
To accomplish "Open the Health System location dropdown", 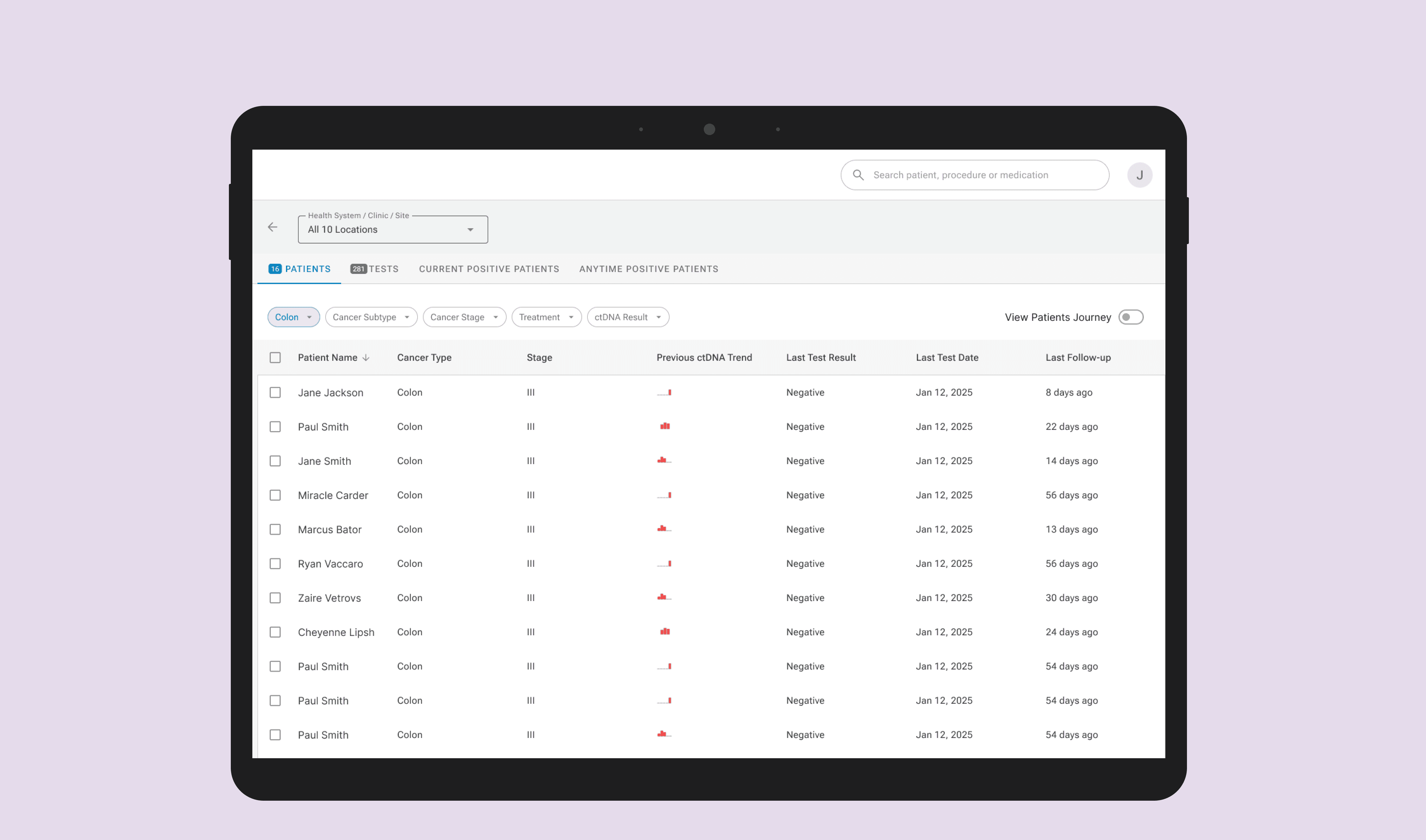I will 392,230.
